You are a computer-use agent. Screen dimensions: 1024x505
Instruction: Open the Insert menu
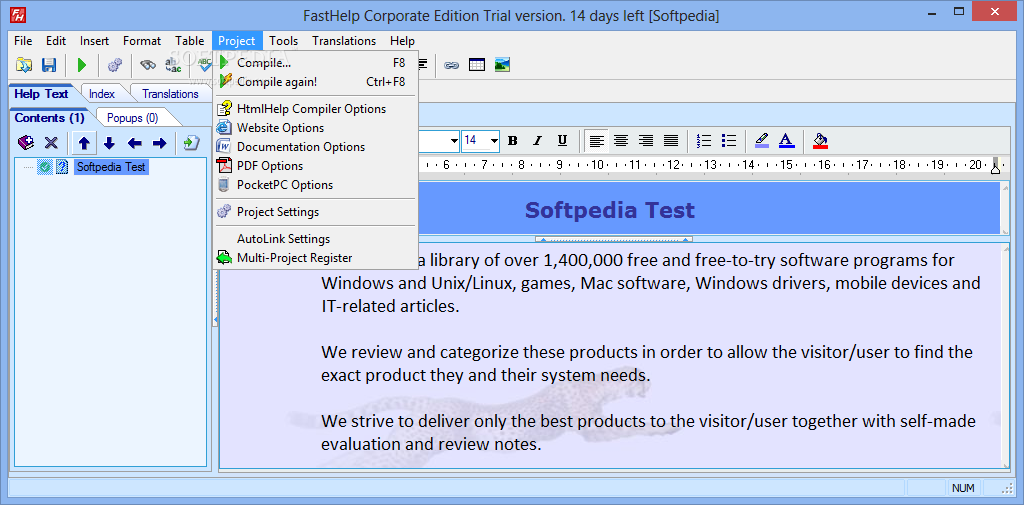pos(95,41)
